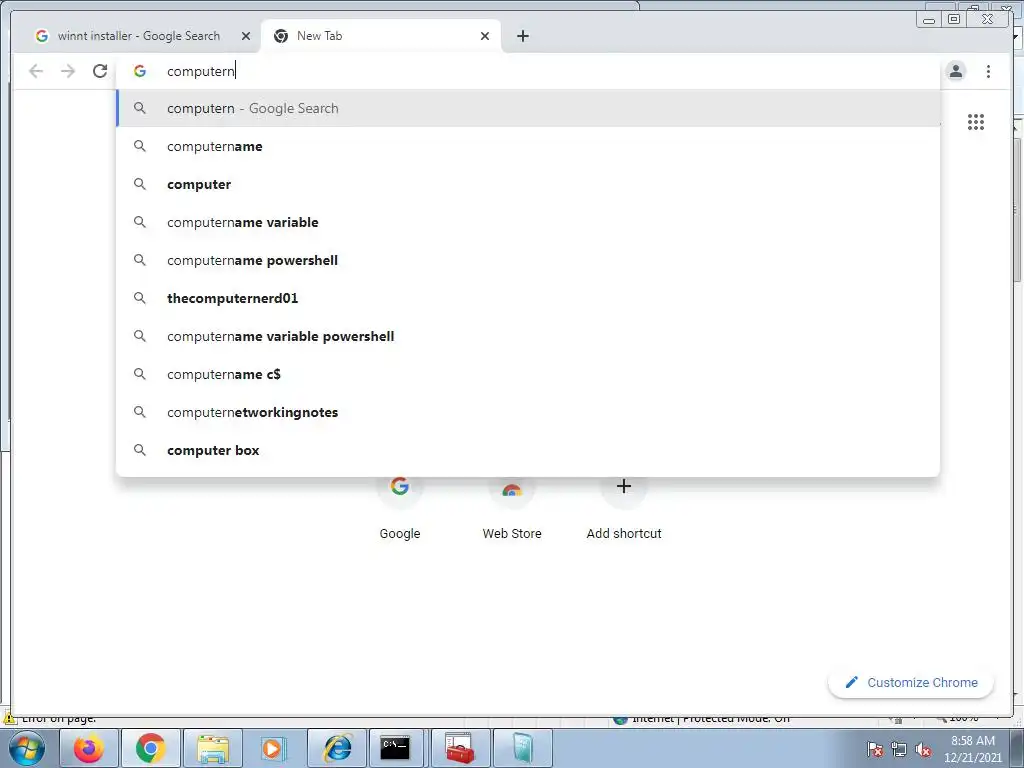The height and width of the screenshot is (768, 1024).
Task: Pick 'computername variable' suggestion
Action: [x=528, y=222]
